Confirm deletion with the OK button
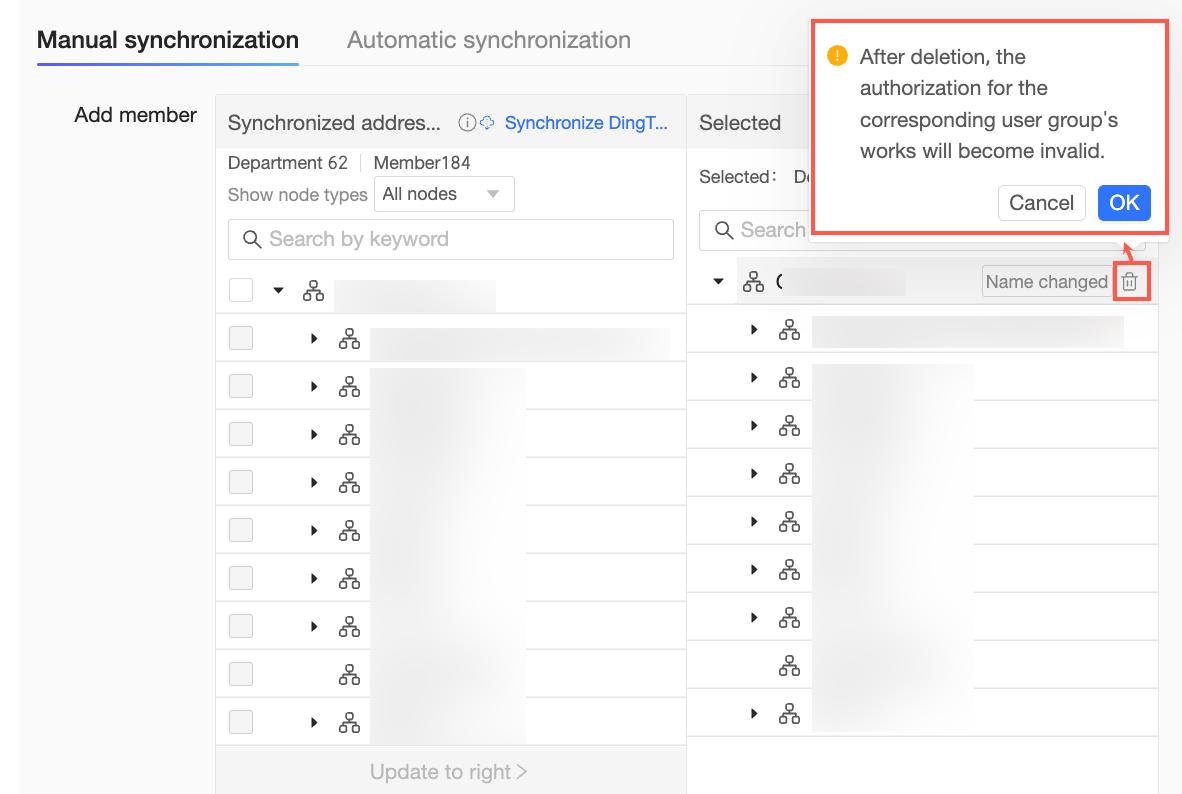1182x794 pixels. 1124,203
